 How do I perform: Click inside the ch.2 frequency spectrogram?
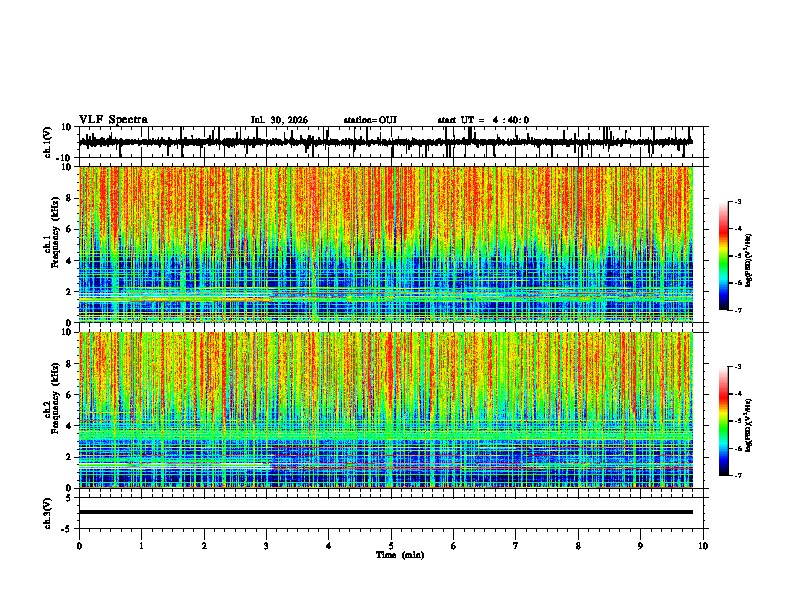(386, 410)
